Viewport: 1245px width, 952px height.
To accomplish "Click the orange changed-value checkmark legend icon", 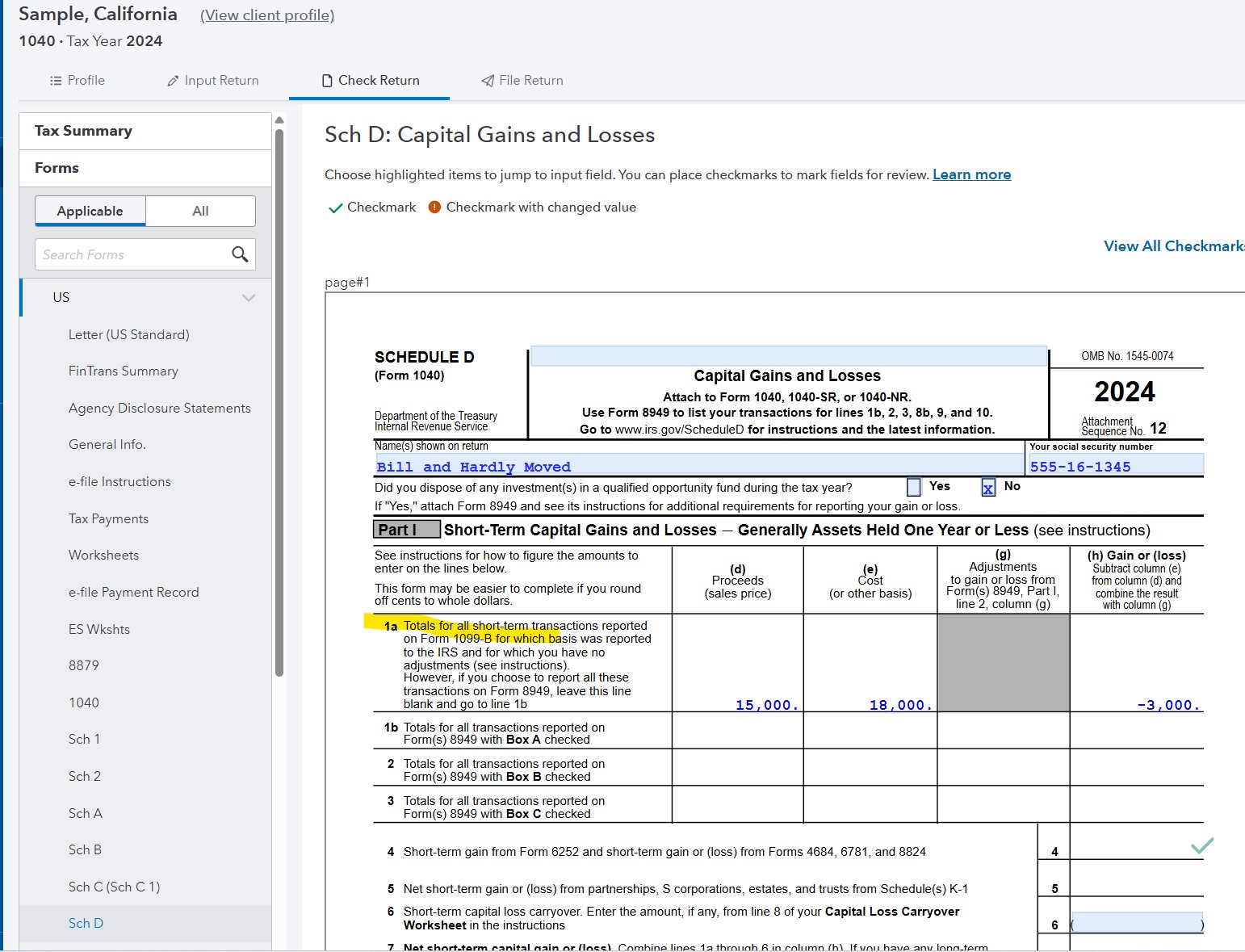I will point(434,207).
